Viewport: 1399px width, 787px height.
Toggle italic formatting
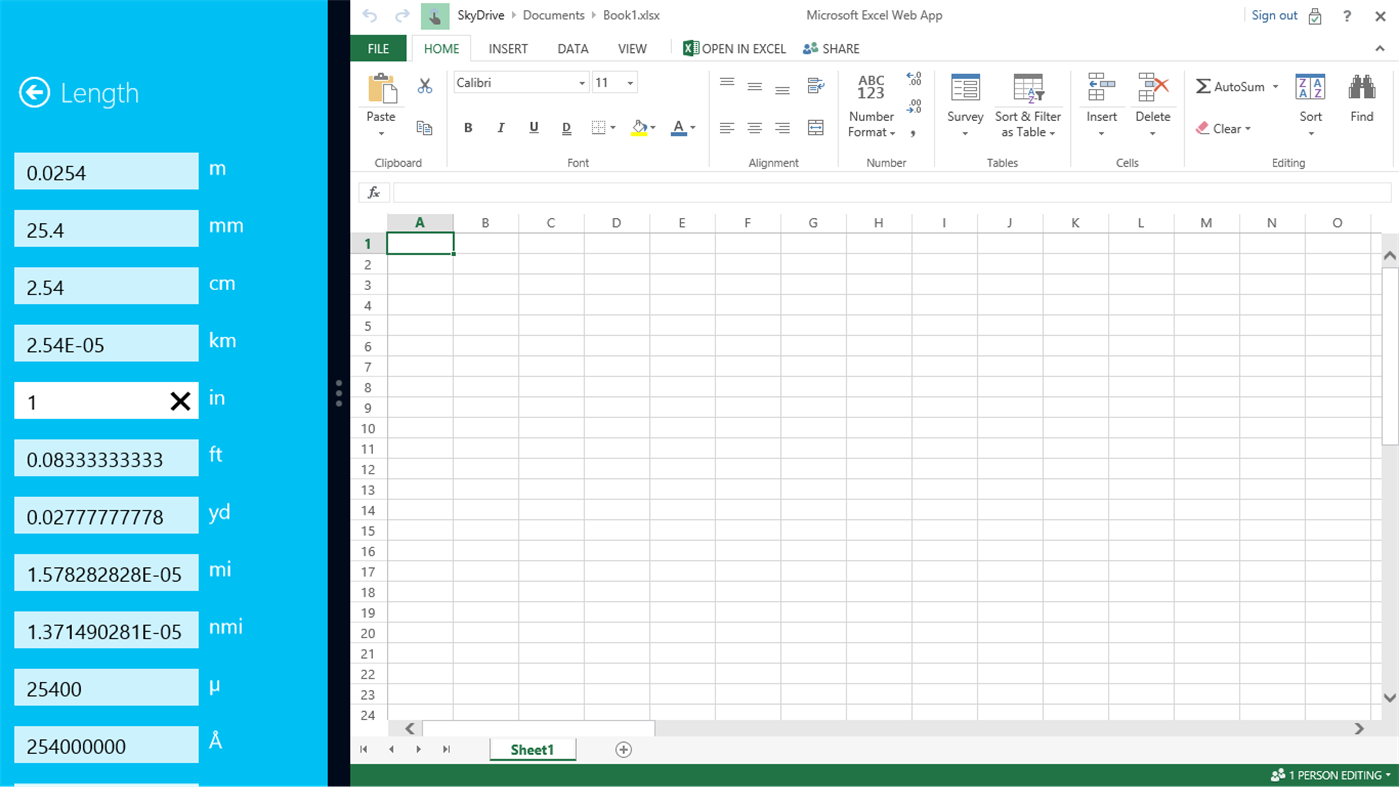point(500,128)
